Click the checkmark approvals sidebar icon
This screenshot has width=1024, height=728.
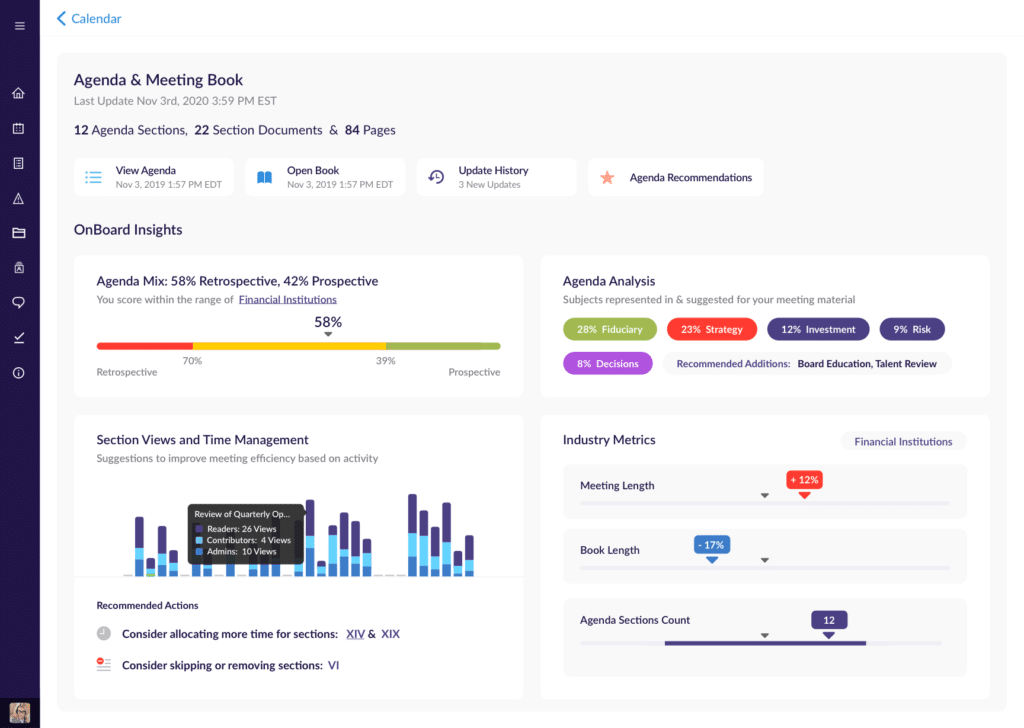pyautogui.click(x=18, y=337)
